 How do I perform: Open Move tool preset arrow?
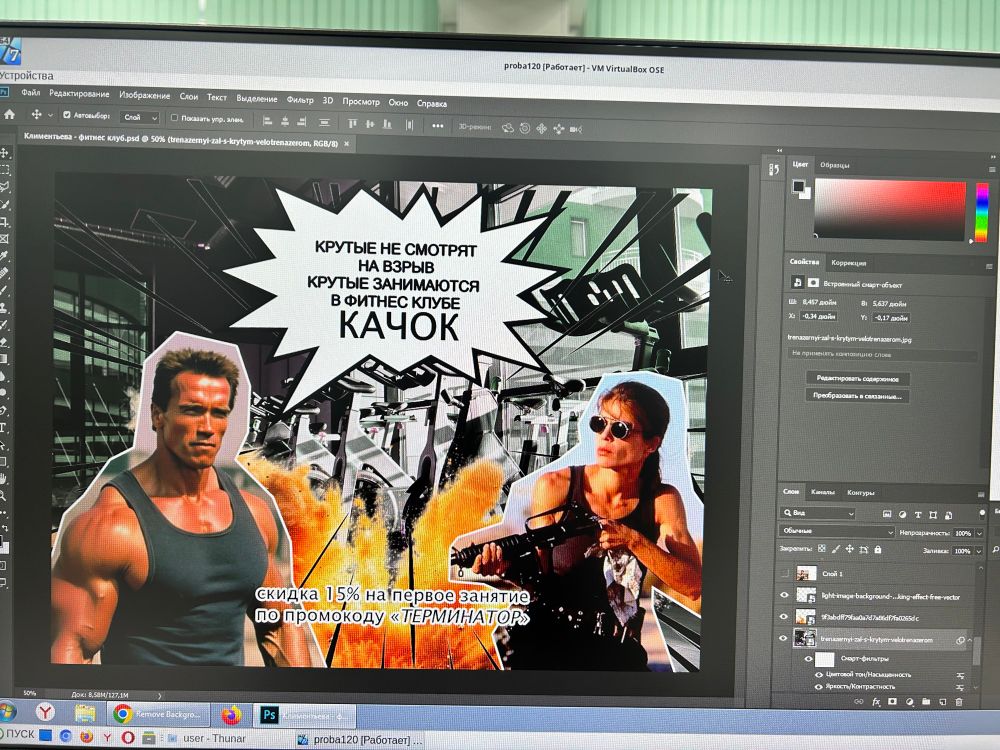(50, 115)
